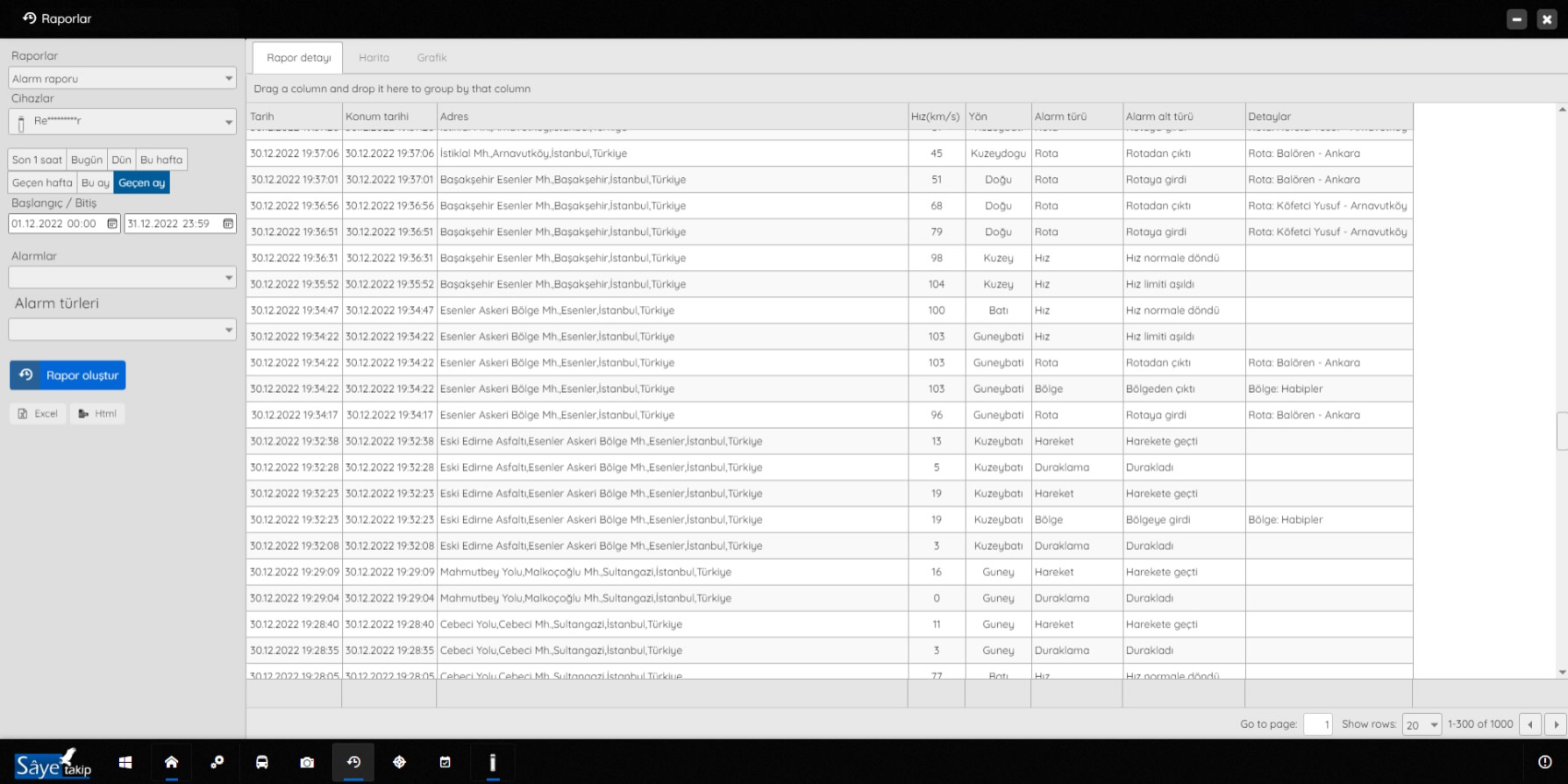
Task: Click the Windows start icon
Action: (125, 762)
